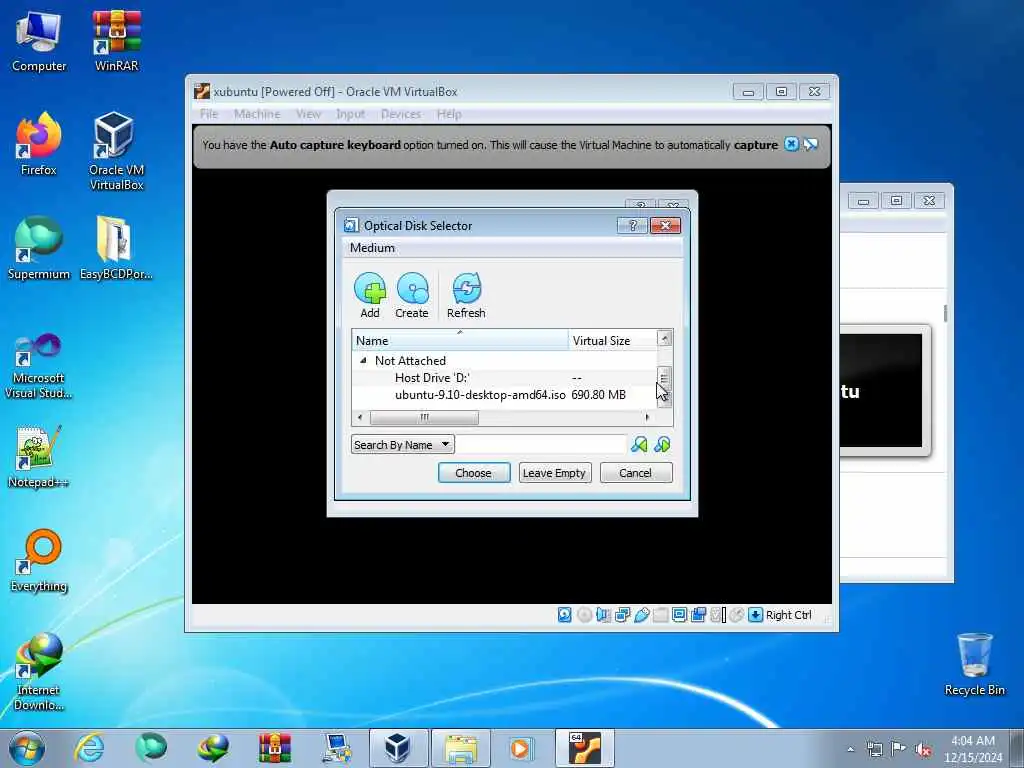This screenshot has width=1024, height=768.
Task: Select the Supermium desktop icon
Action: 39,248
